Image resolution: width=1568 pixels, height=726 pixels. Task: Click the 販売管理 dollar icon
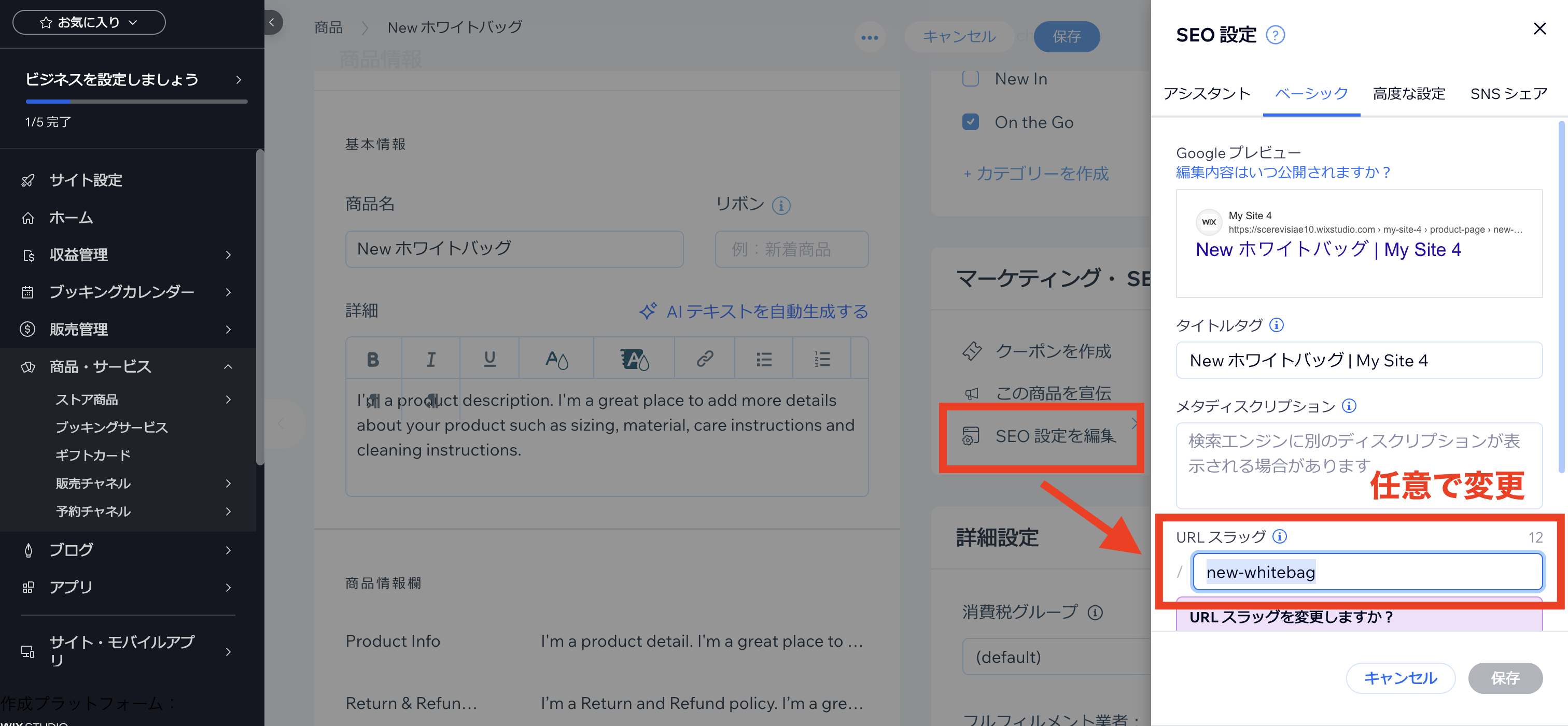click(28, 329)
